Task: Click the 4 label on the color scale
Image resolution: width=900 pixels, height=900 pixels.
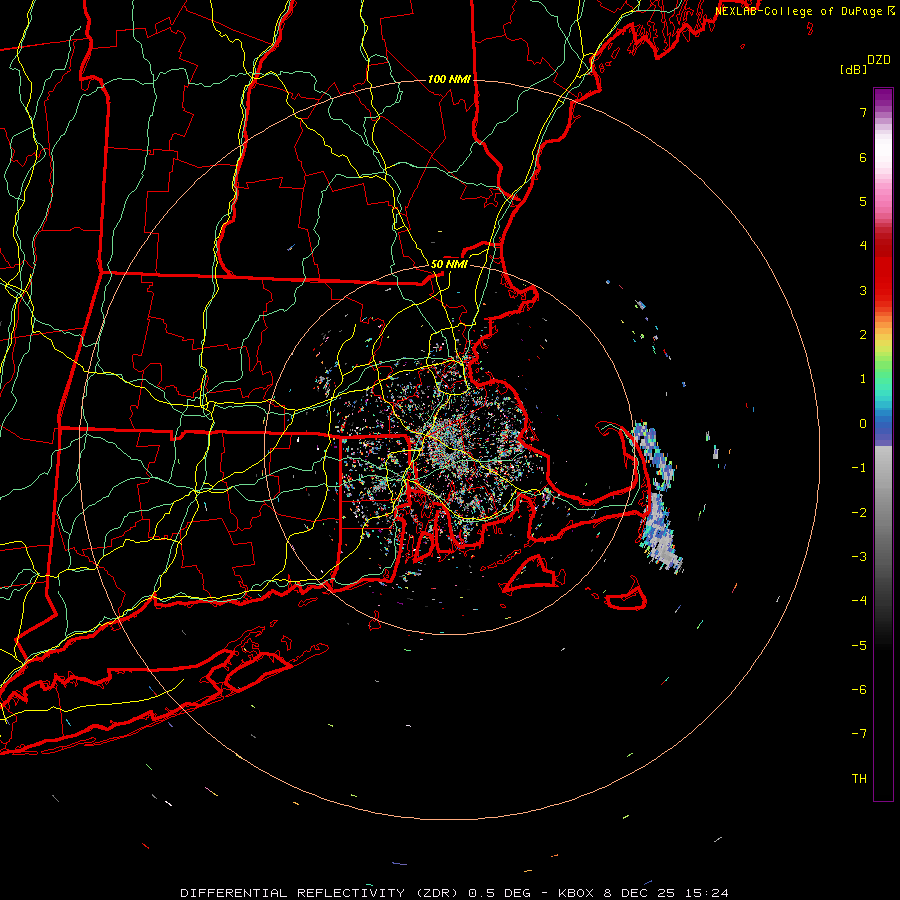Action: pyautogui.click(x=863, y=246)
